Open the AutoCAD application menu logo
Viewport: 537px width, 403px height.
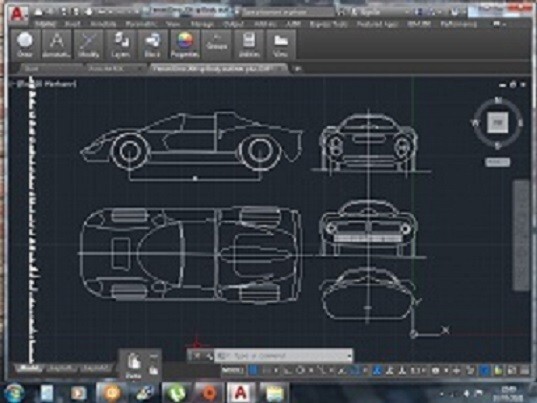(x=18, y=14)
